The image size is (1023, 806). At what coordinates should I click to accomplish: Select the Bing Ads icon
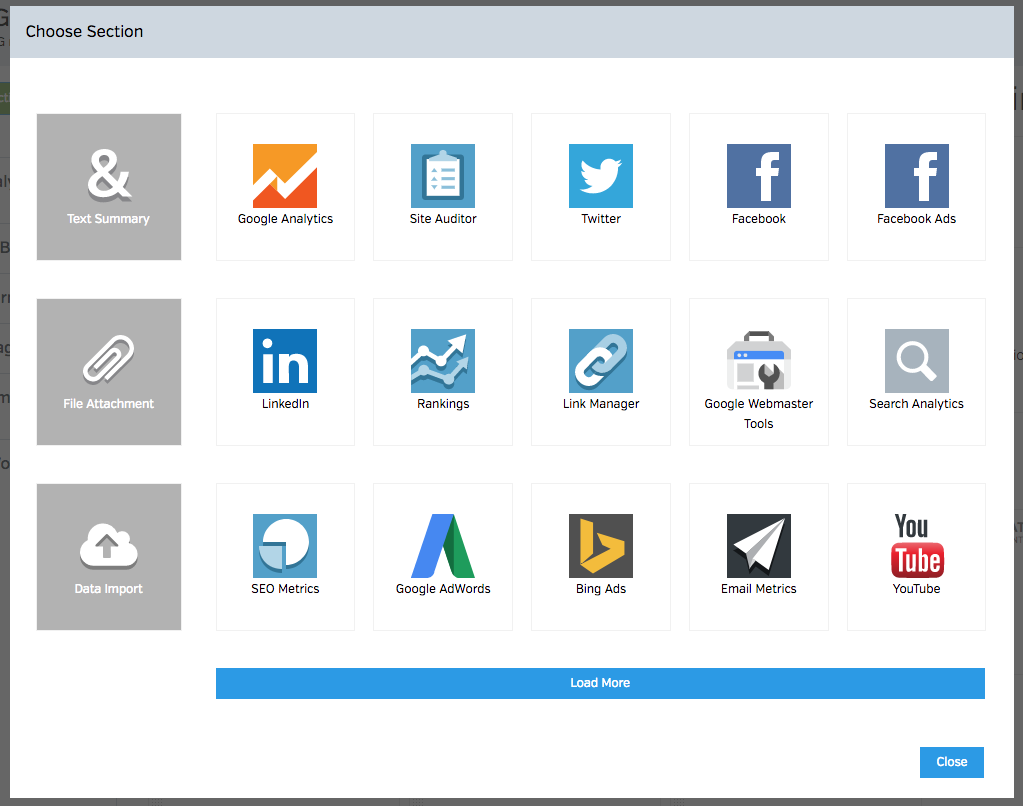pos(601,546)
